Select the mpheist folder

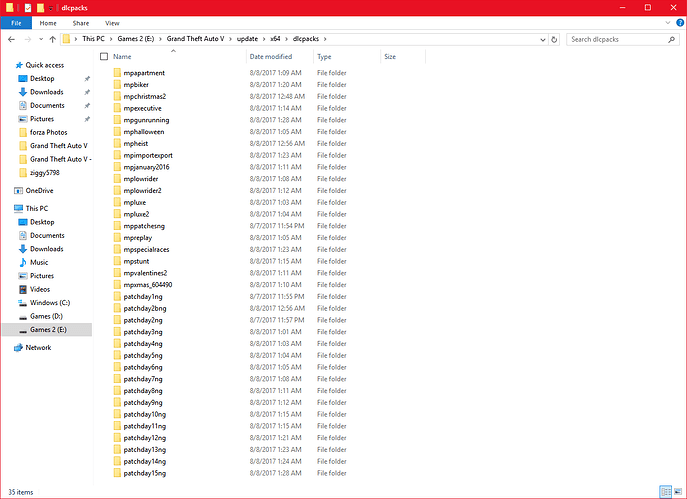135,144
